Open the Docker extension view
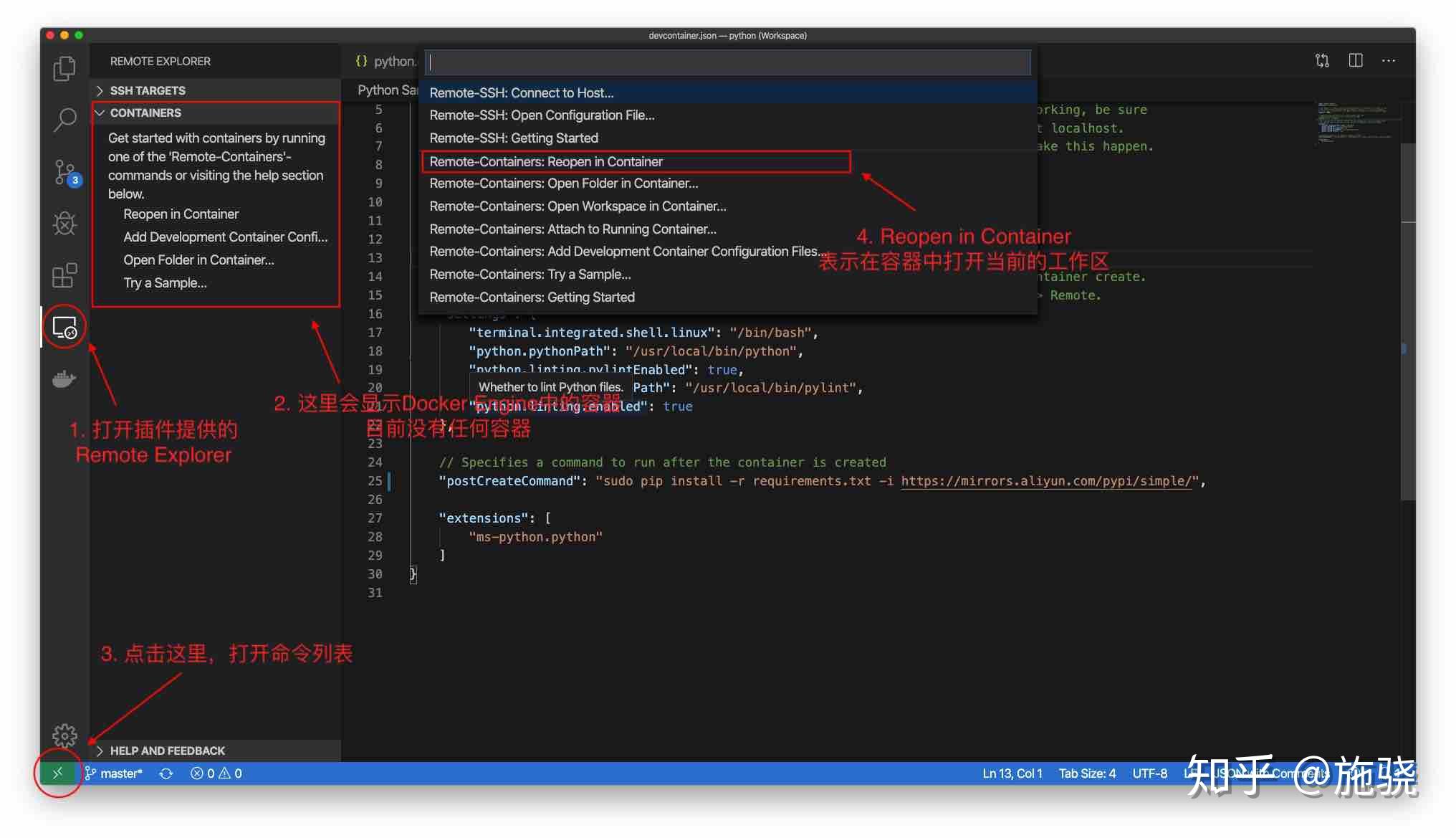Image resolution: width=1456 pixels, height=838 pixels. pos(64,378)
